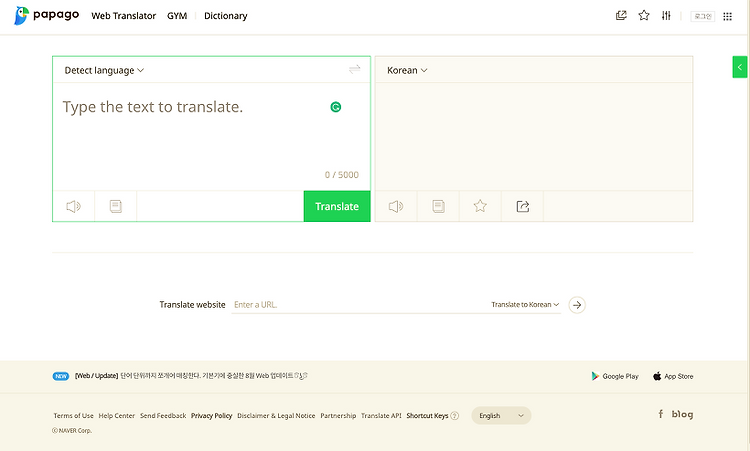
Task: Play translated text speaker icon
Action: (x=396, y=207)
